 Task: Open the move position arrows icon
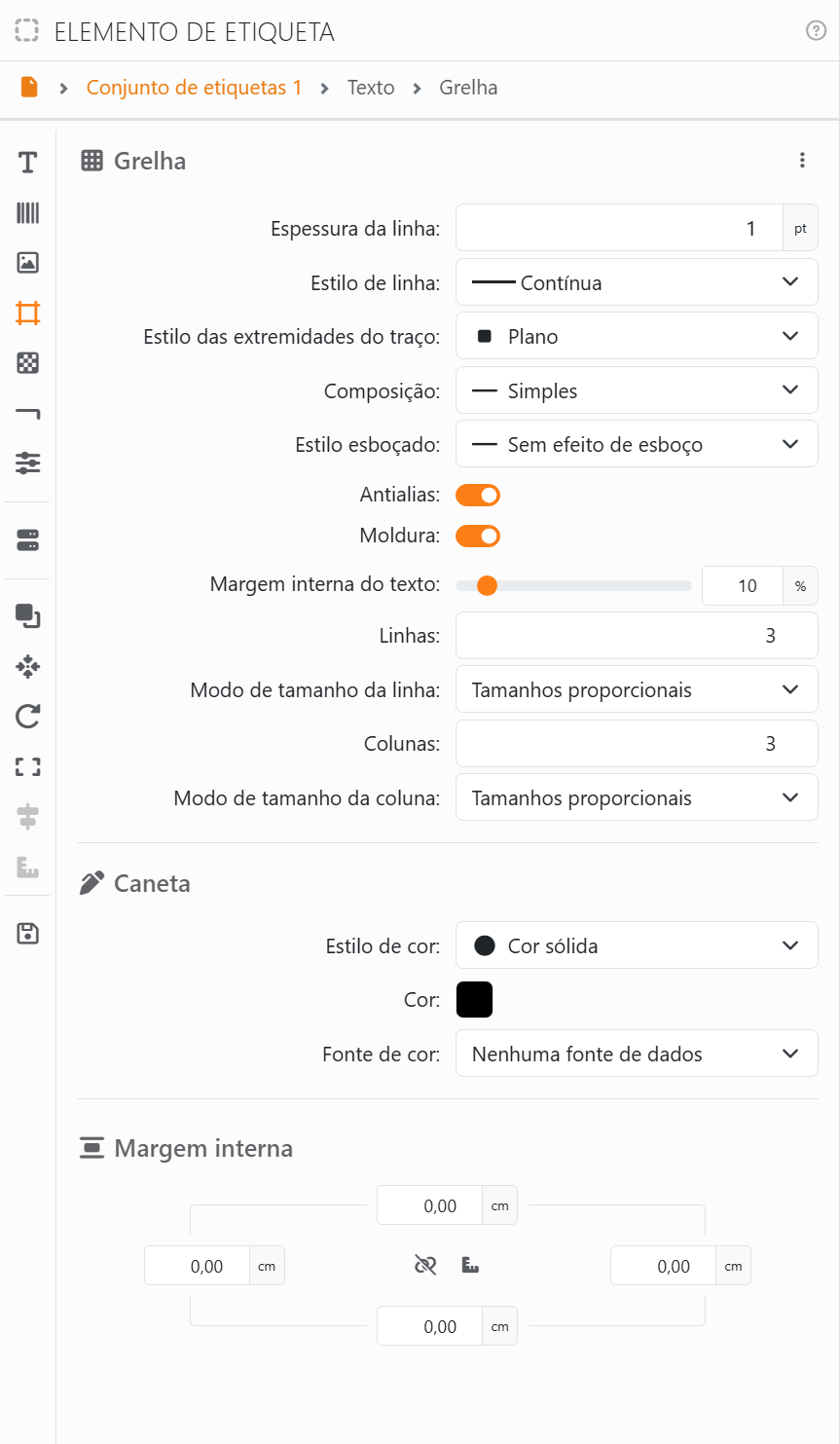tap(27, 667)
